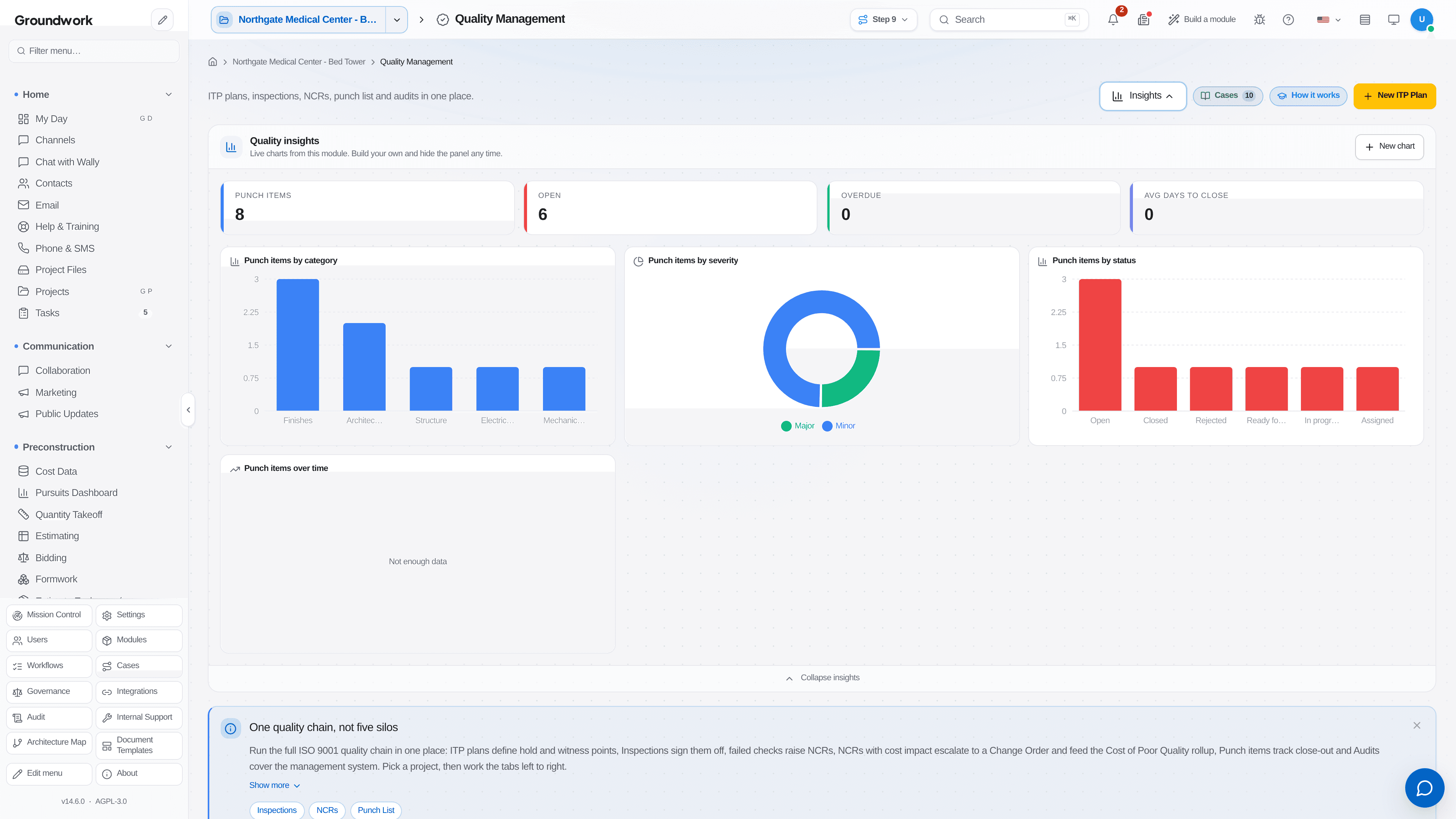The image size is (1456, 819).
Task: Click the Punch List chip
Action: coord(376,811)
